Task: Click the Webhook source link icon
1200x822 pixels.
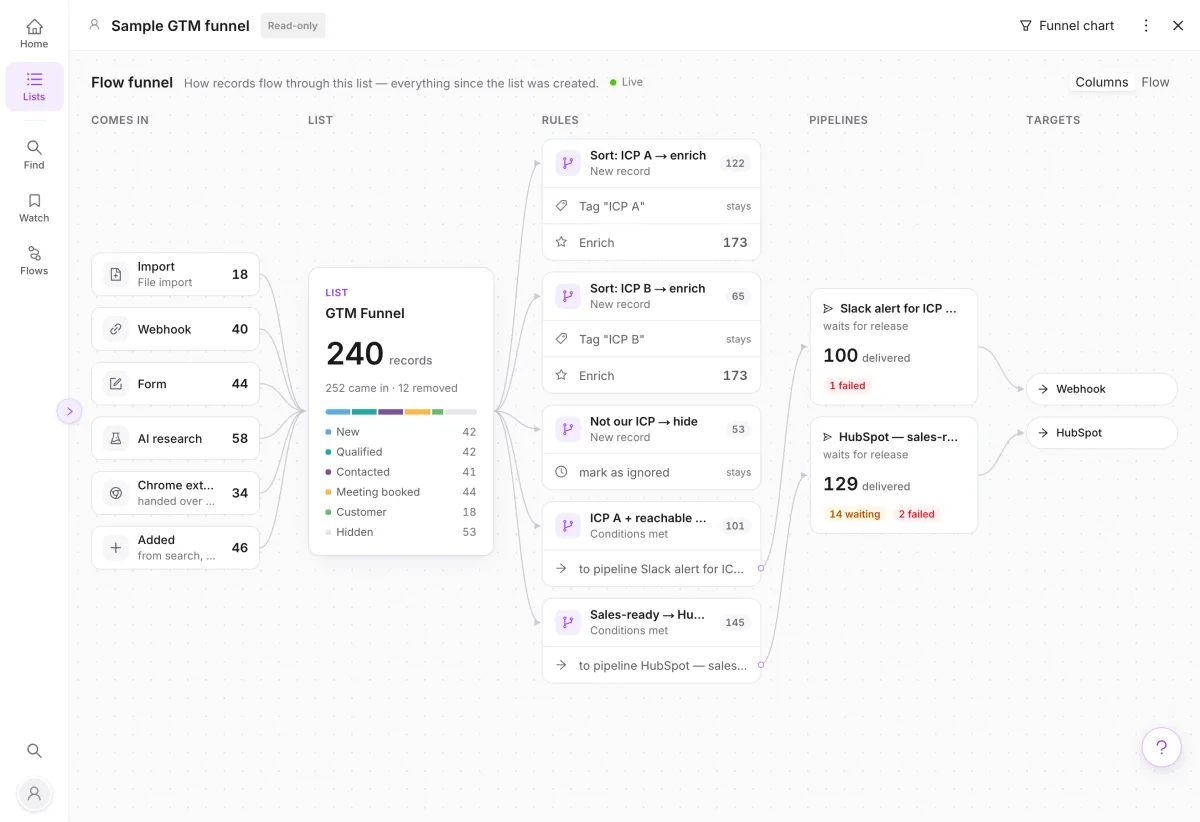Action: (116, 329)
